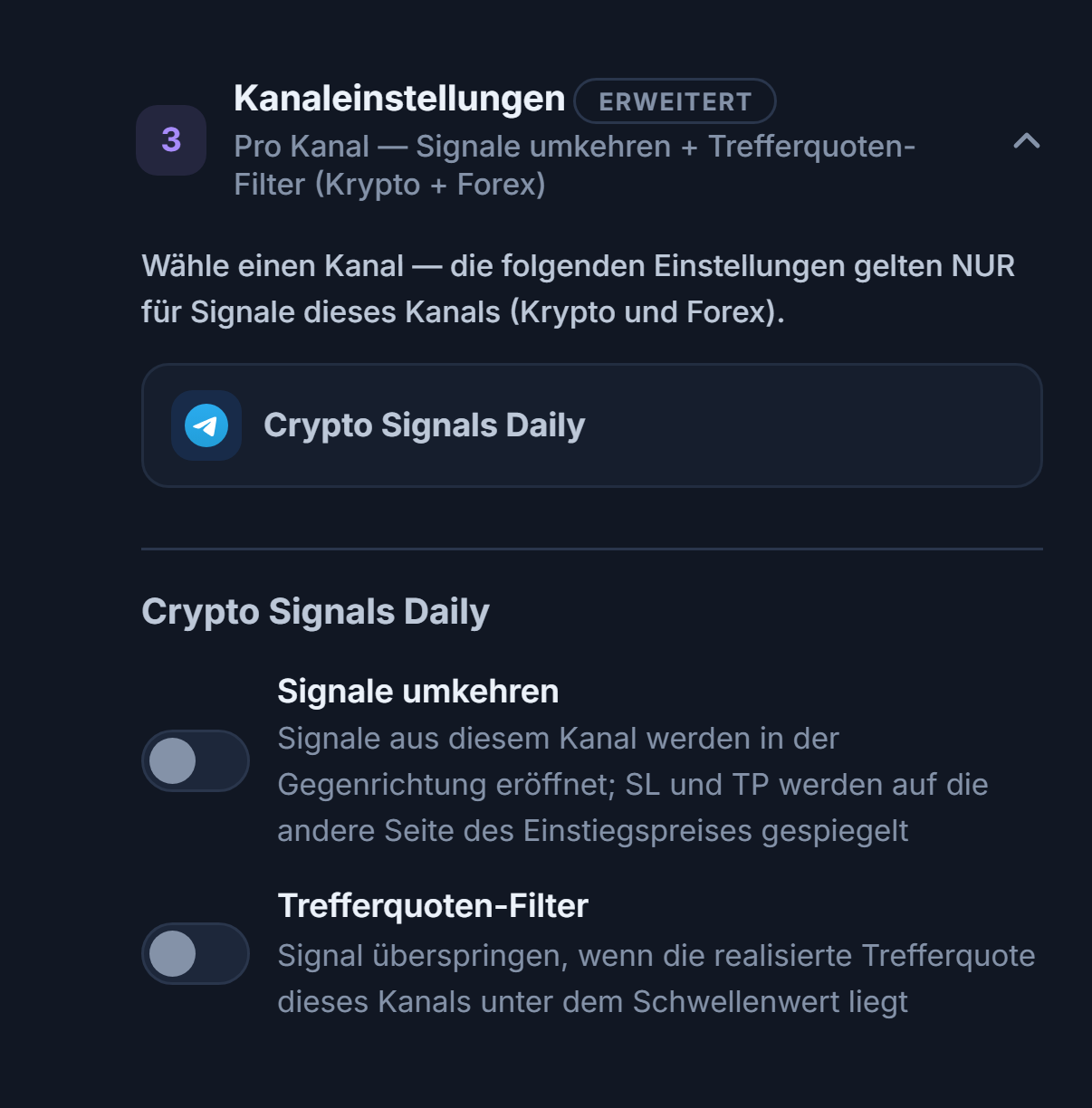
Task: Click the Trefferquoten-Filter description text
Action: click(x=656, y=979)
